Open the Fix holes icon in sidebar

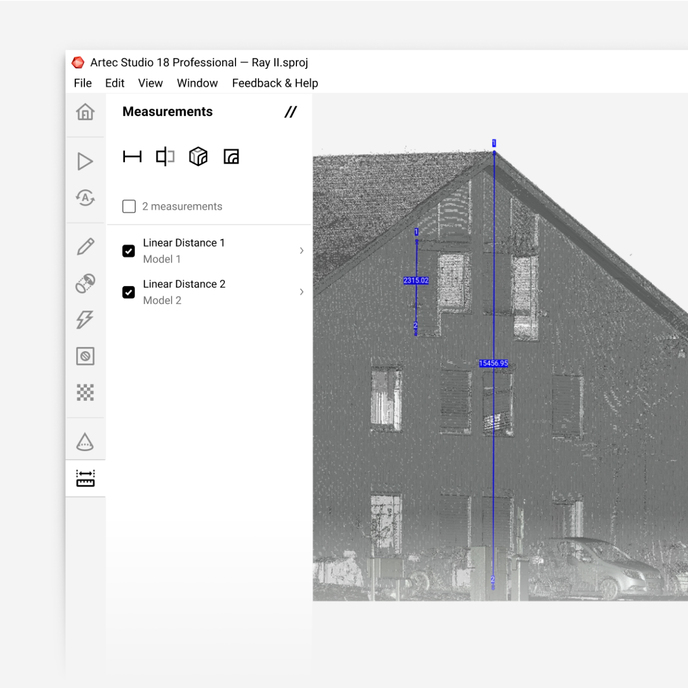point(85,356)
